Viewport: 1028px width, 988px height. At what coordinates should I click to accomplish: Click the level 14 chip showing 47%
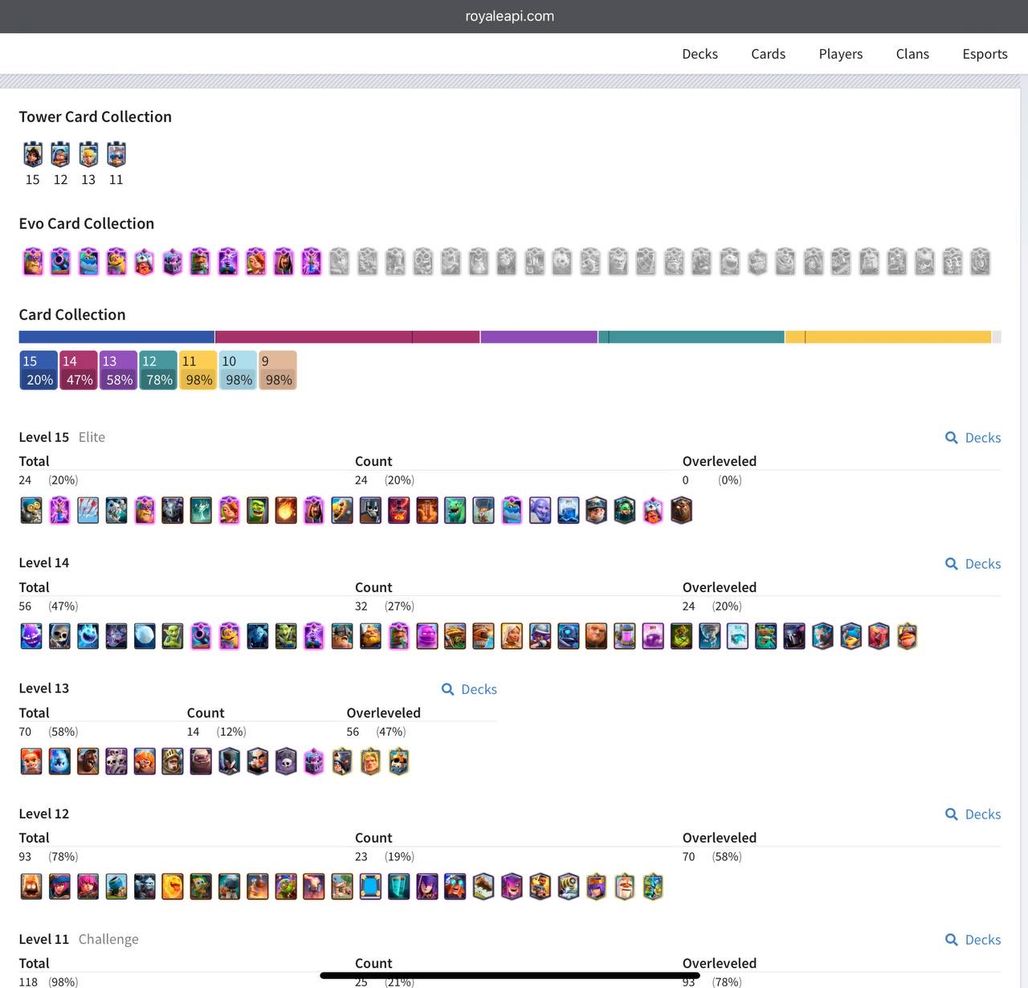click(79, 370)
